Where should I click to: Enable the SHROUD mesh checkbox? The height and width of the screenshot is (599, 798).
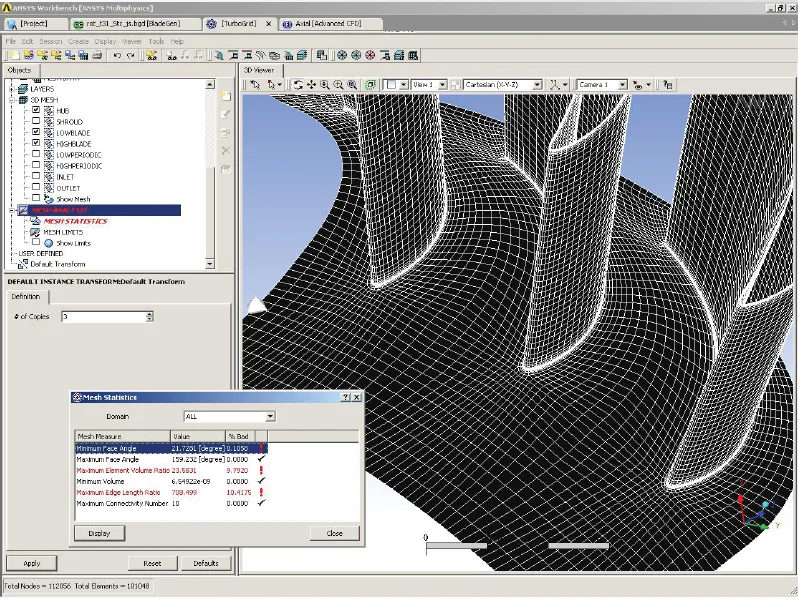(37, 121)
